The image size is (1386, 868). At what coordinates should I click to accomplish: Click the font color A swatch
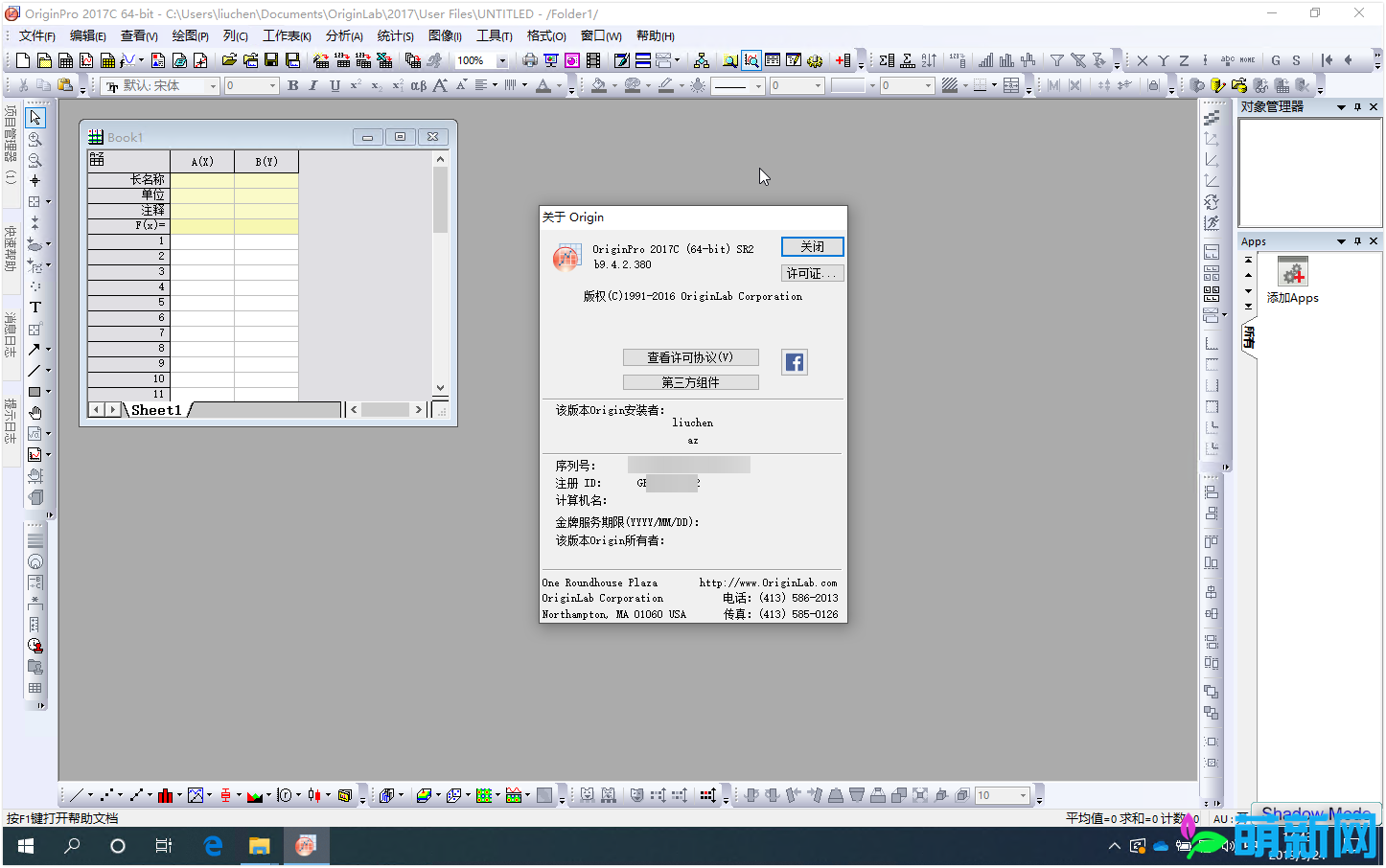543,85
